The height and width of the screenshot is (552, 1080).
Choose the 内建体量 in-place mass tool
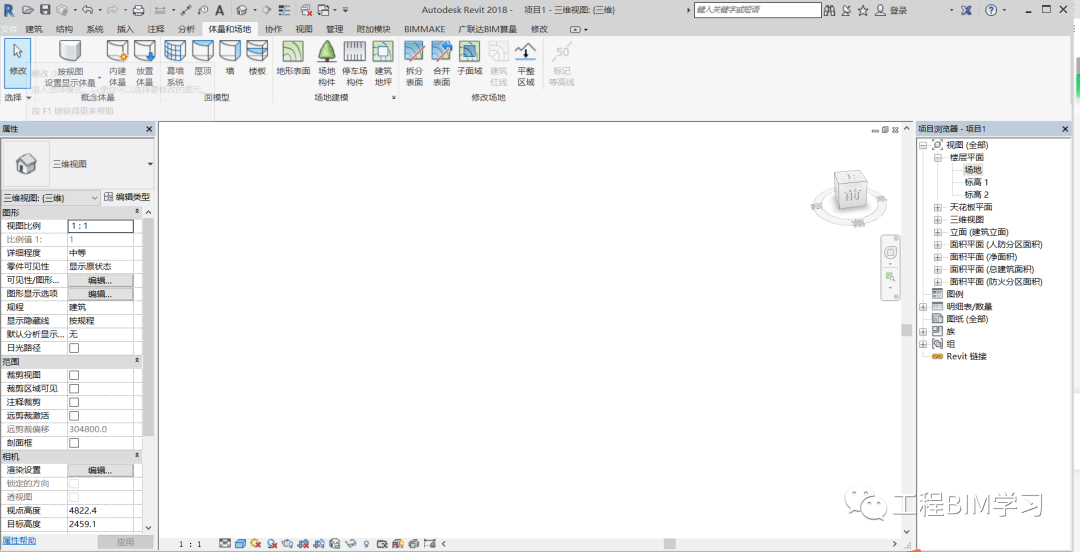pyautogui.click(x=118, y=63)
